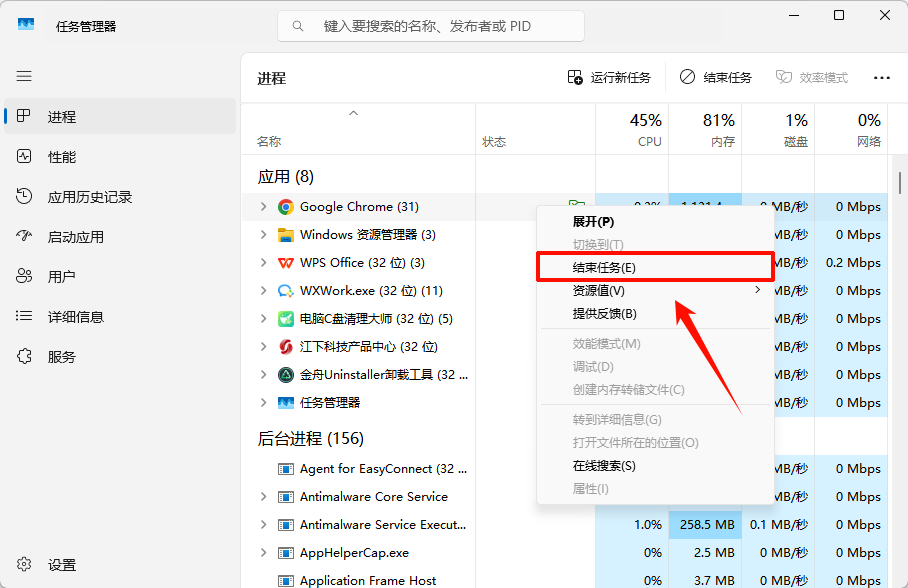The image size is (908, 588).
Task: Expand Antimalware Core Service entry
Action: pos(263,497)
